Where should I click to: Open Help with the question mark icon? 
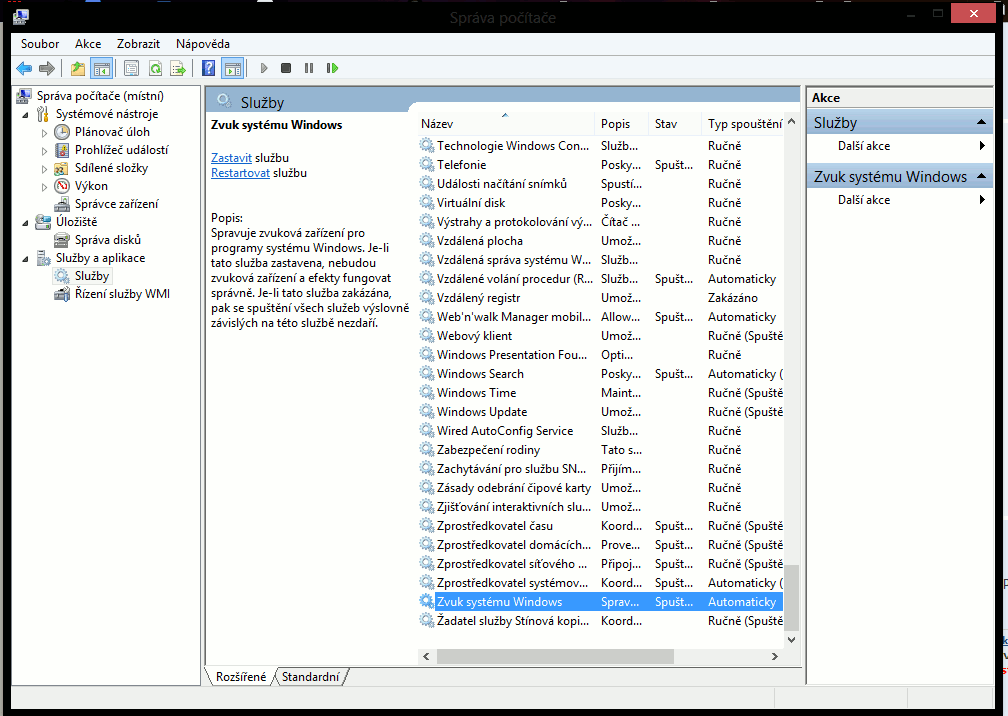[x=208, y=68]
